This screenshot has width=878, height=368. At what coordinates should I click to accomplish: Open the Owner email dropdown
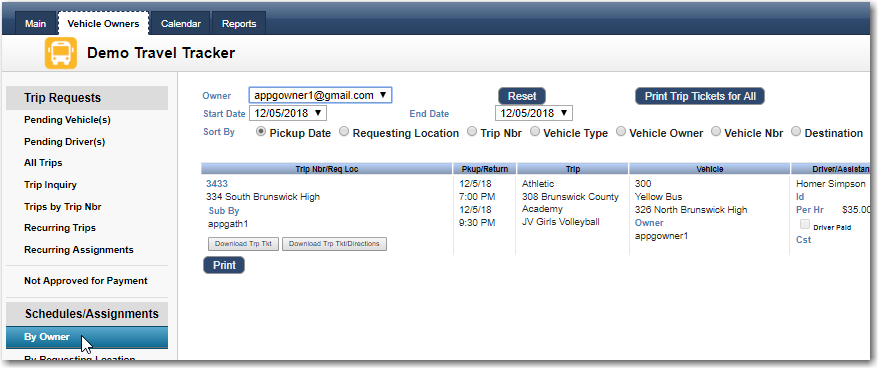(x=320, y=95)
